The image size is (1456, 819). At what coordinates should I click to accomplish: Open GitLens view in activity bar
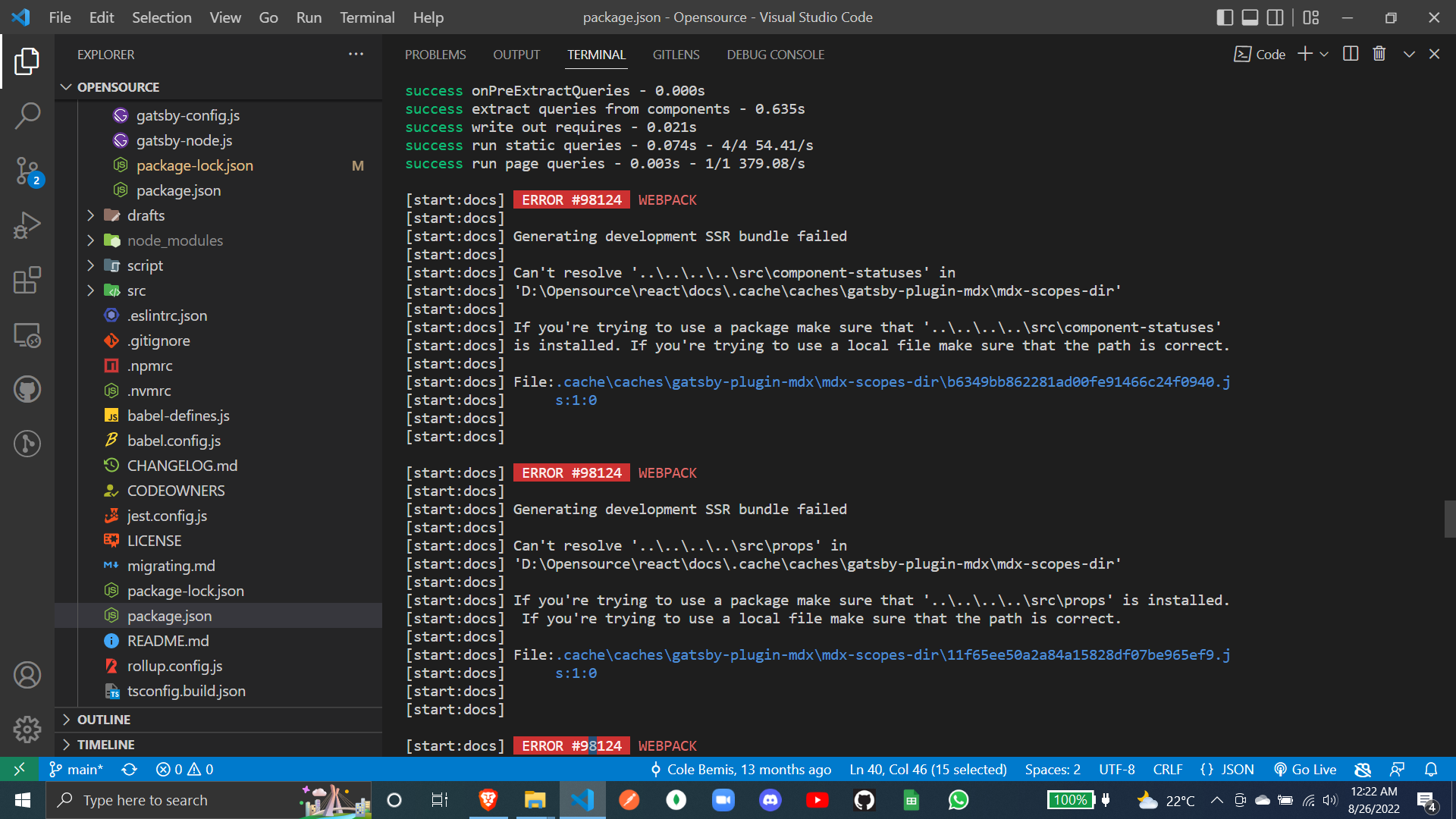pos(27,444)
